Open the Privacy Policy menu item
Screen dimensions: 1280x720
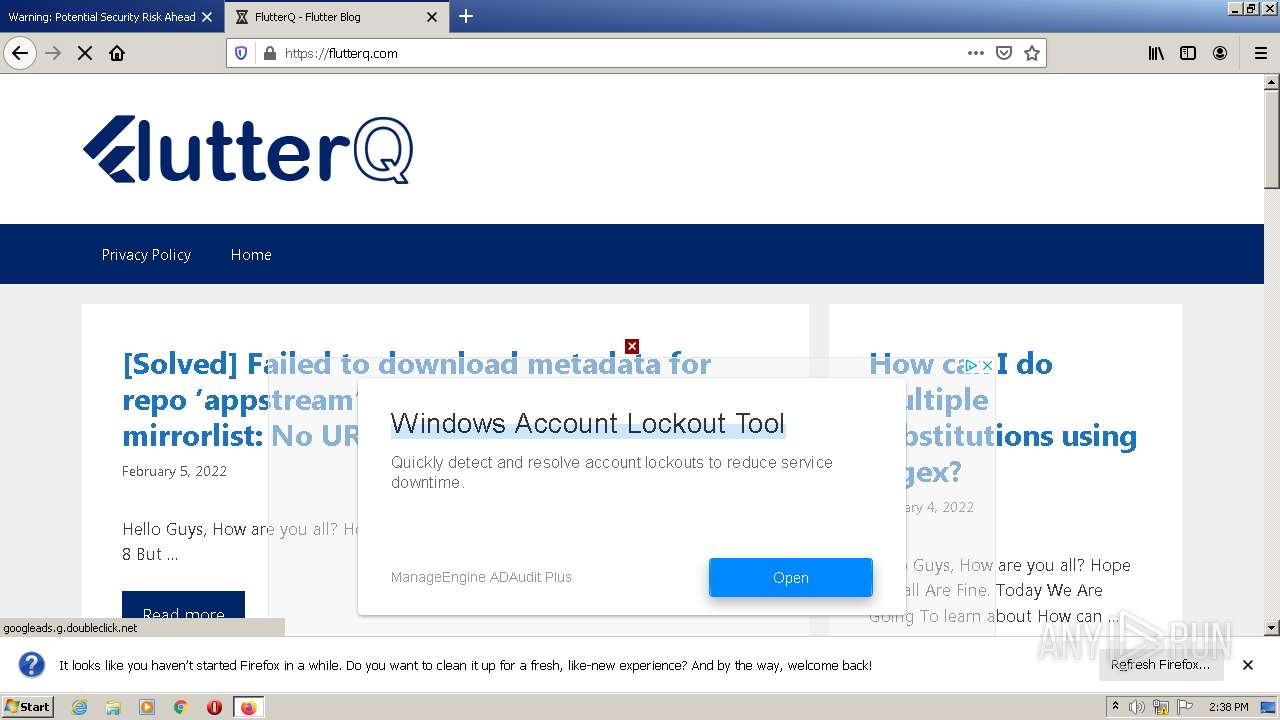146,254
